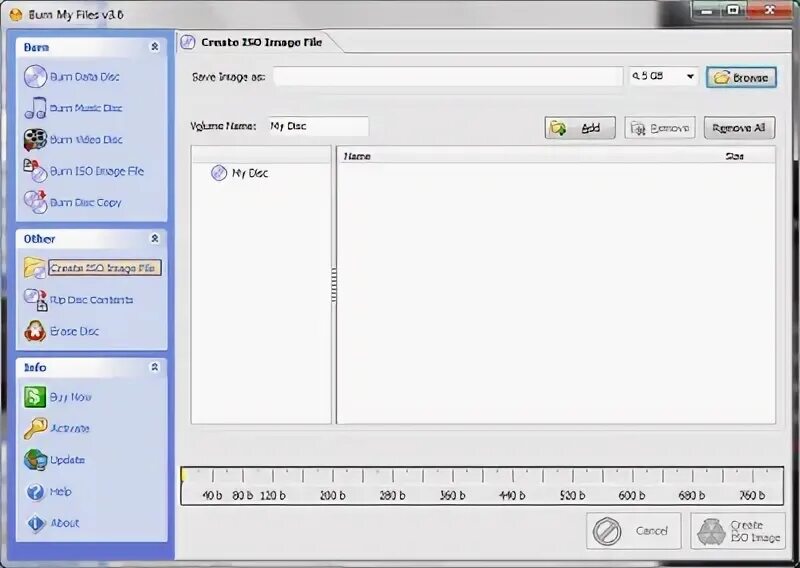800x568 pixels.
Task: Click the Burn ISO Image File icon
Action: tap(35, 171)
